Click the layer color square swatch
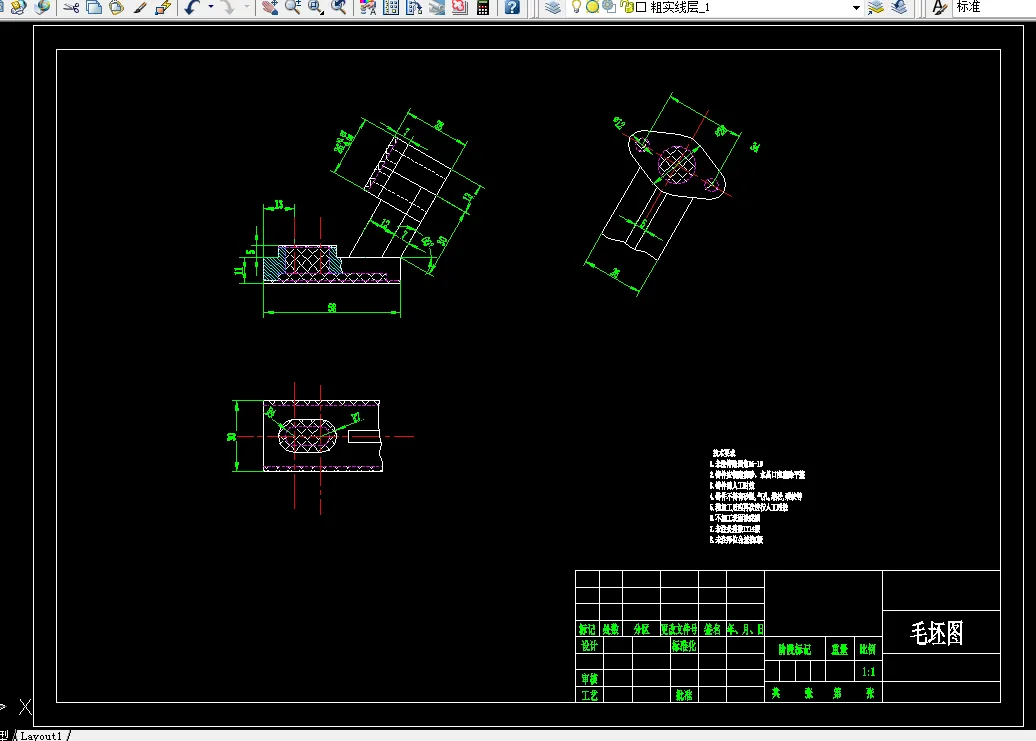The width and height of the screenshot is (1036, 741). (x=641, y=7)
